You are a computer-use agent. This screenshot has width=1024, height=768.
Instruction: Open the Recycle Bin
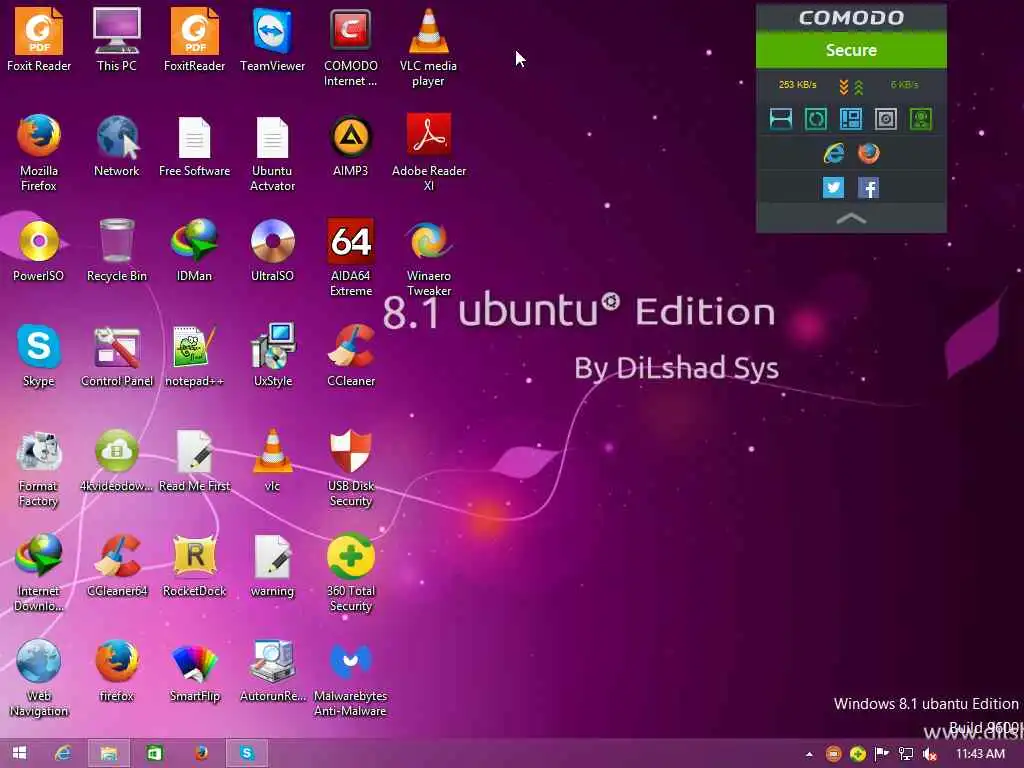click(x=116, y=250)
